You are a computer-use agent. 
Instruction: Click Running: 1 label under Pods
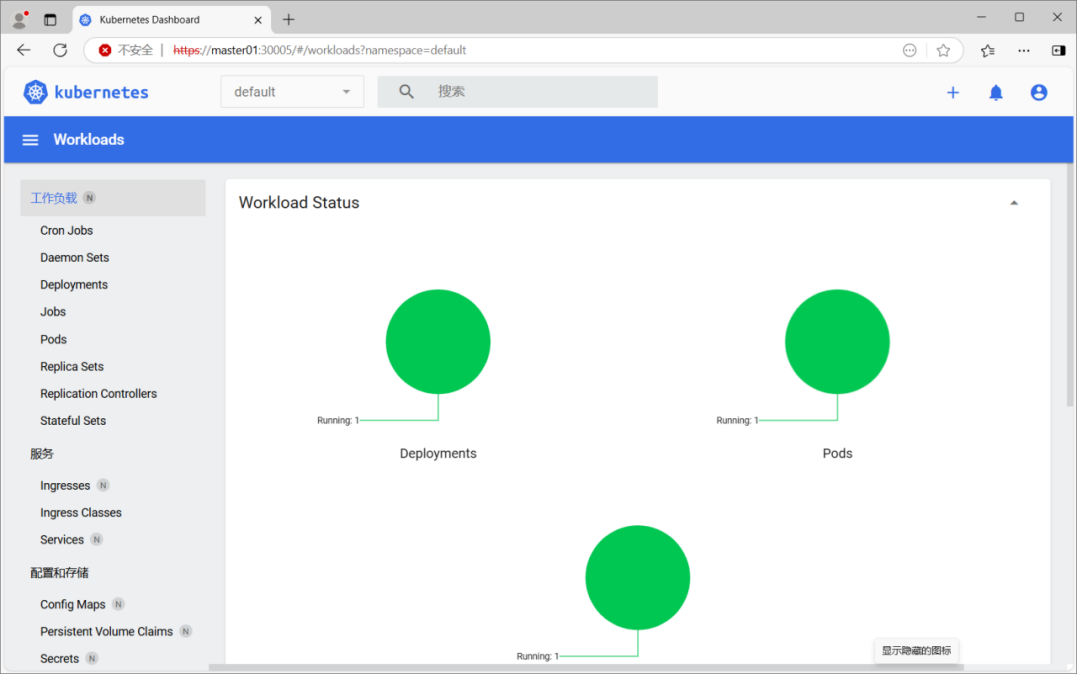pos(737,421)
